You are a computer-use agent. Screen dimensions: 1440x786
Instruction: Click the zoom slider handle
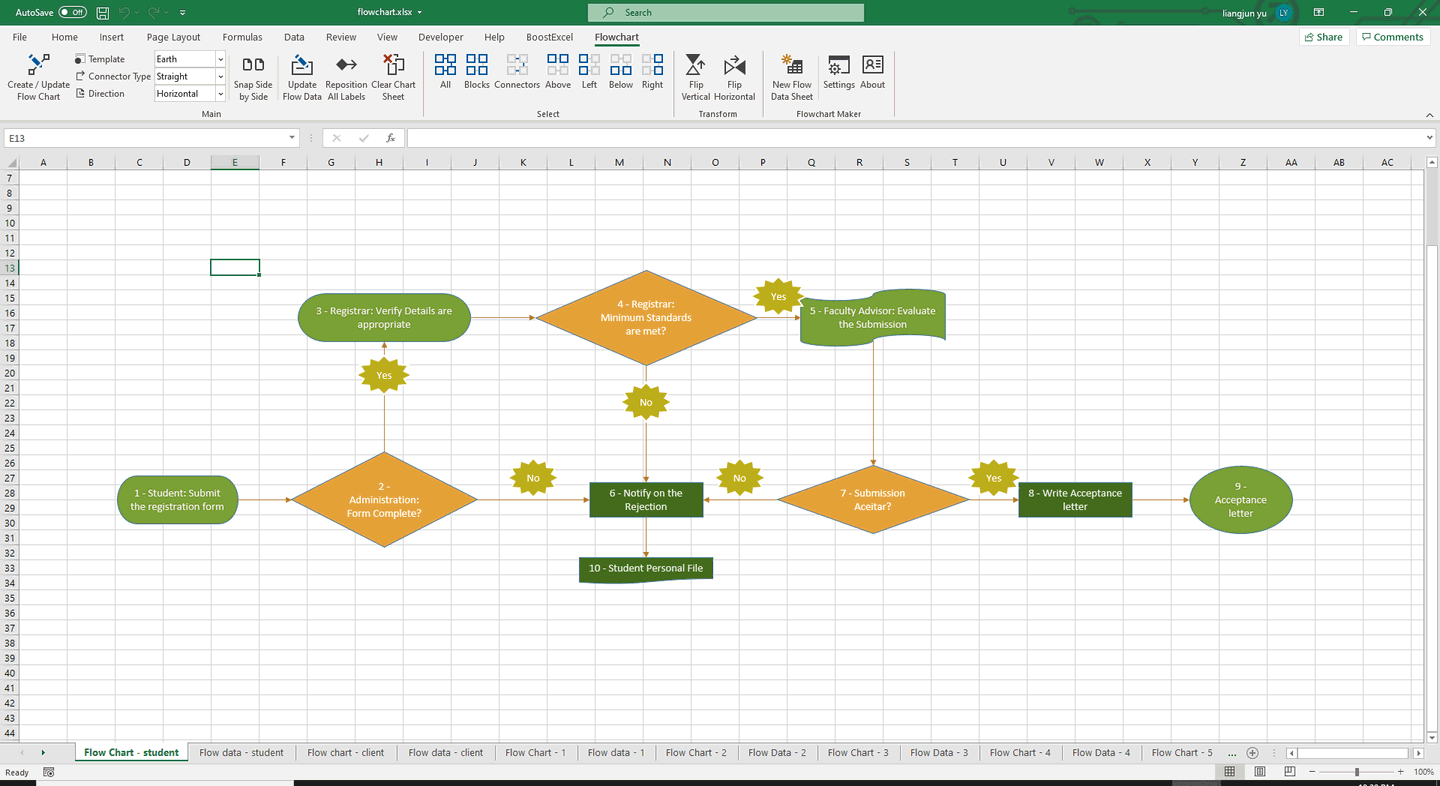tap(1357, 772)
